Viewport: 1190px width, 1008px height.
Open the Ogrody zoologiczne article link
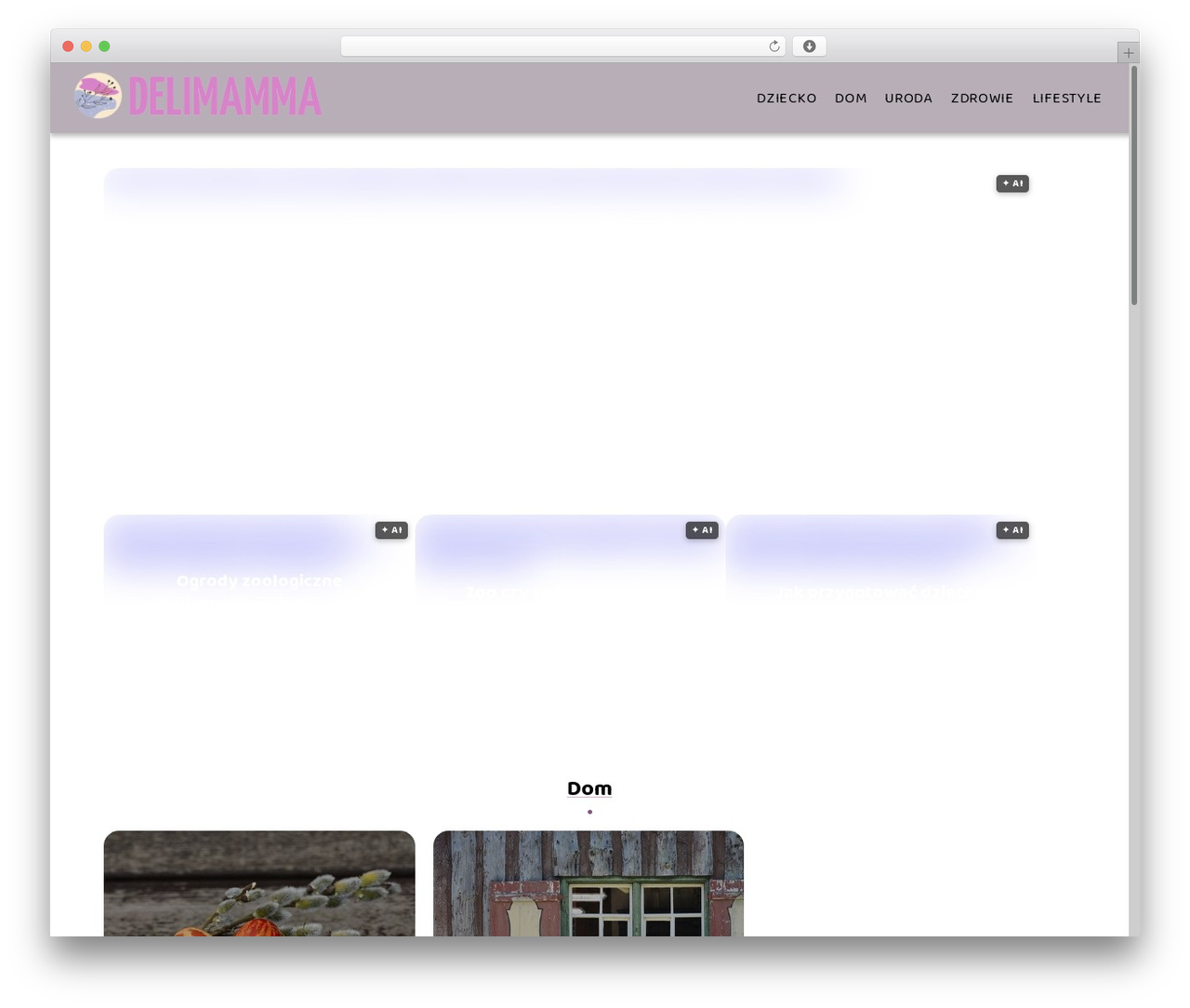(x=259, y=580)
